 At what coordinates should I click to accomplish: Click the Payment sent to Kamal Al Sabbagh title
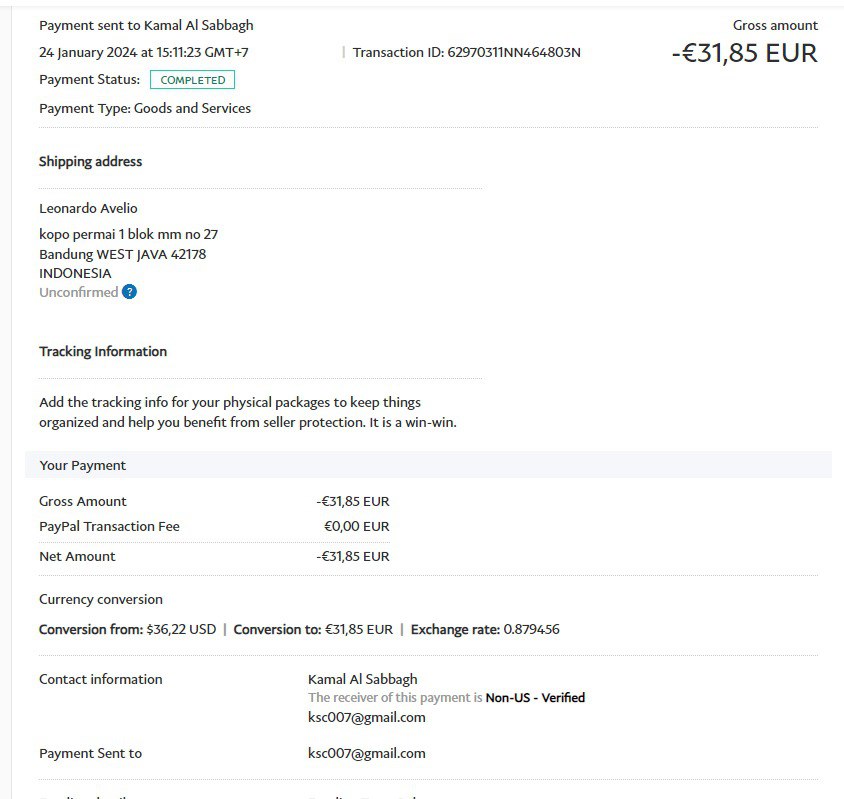[146, 25]
